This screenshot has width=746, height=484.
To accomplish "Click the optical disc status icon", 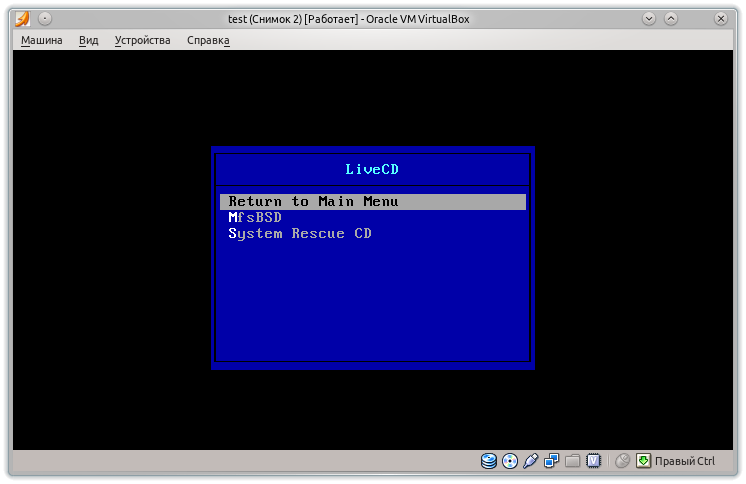I will [x=510, y=461].
